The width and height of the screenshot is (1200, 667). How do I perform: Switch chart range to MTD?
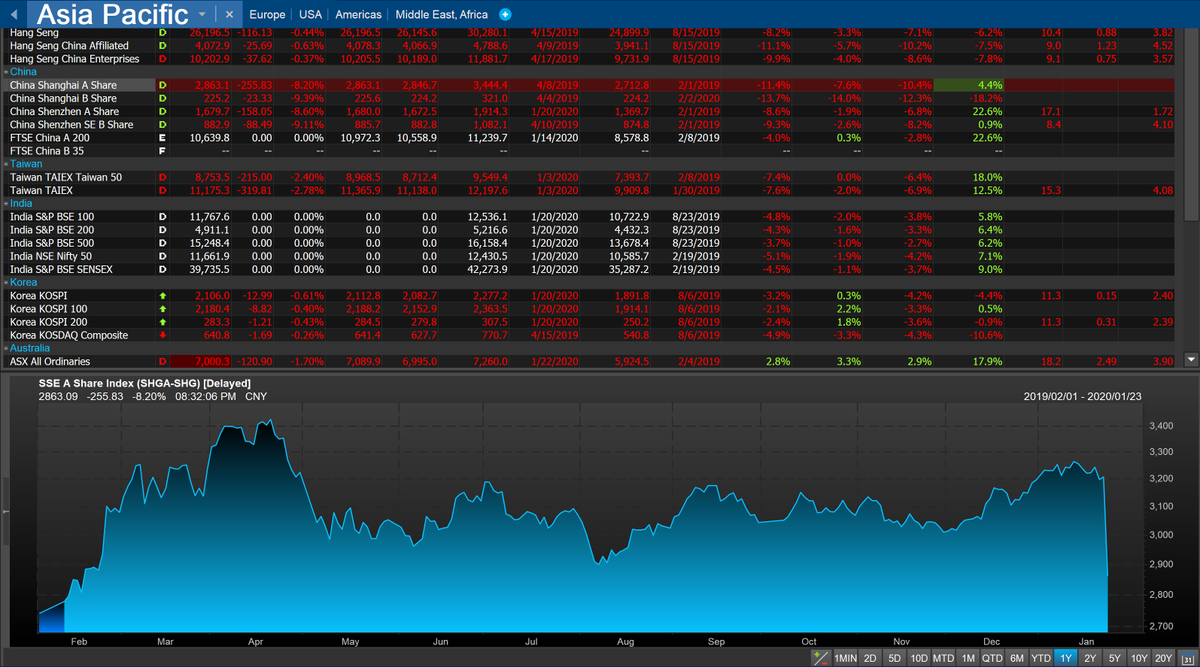point(944,658)
